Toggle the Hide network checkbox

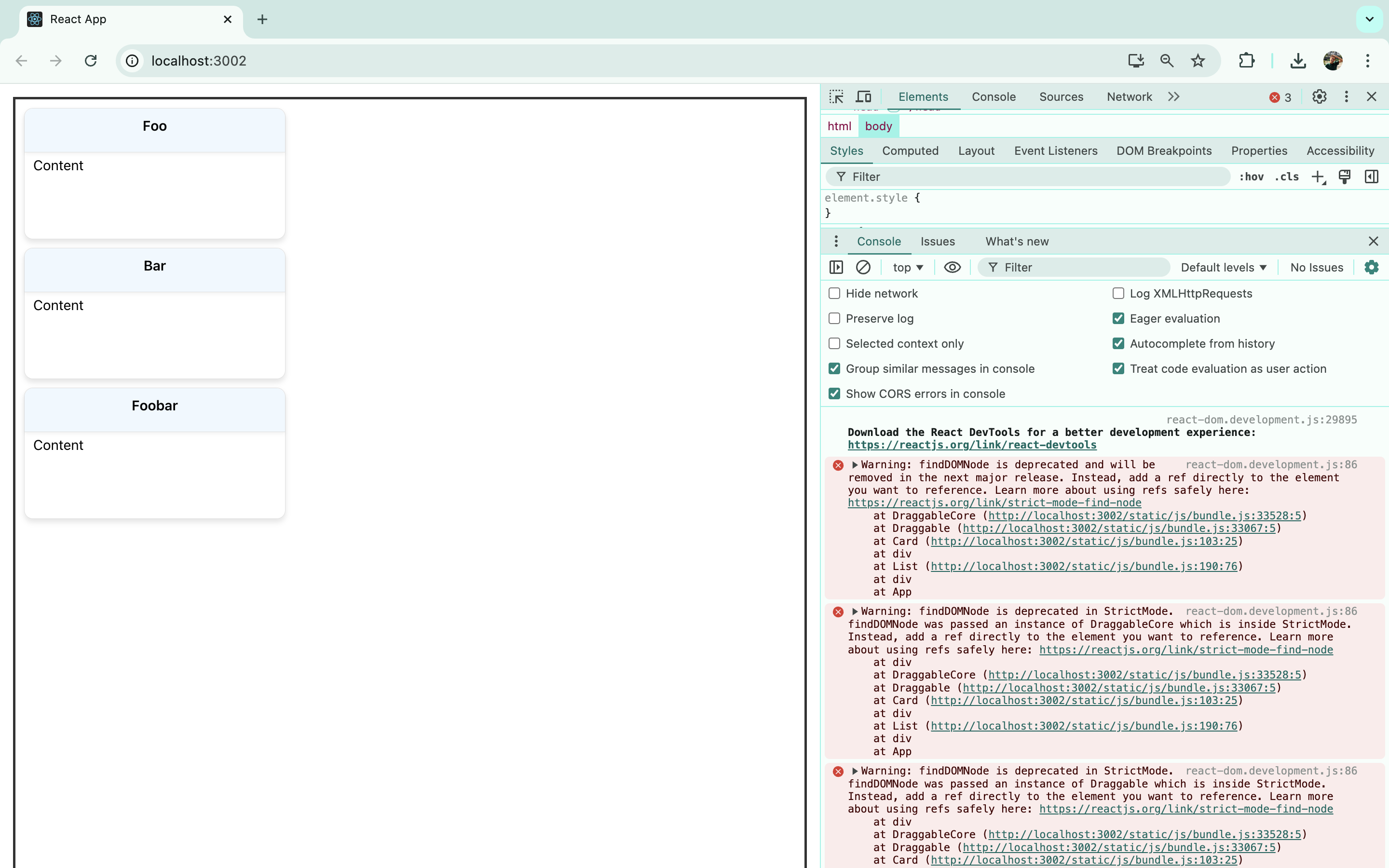point(834,293)
